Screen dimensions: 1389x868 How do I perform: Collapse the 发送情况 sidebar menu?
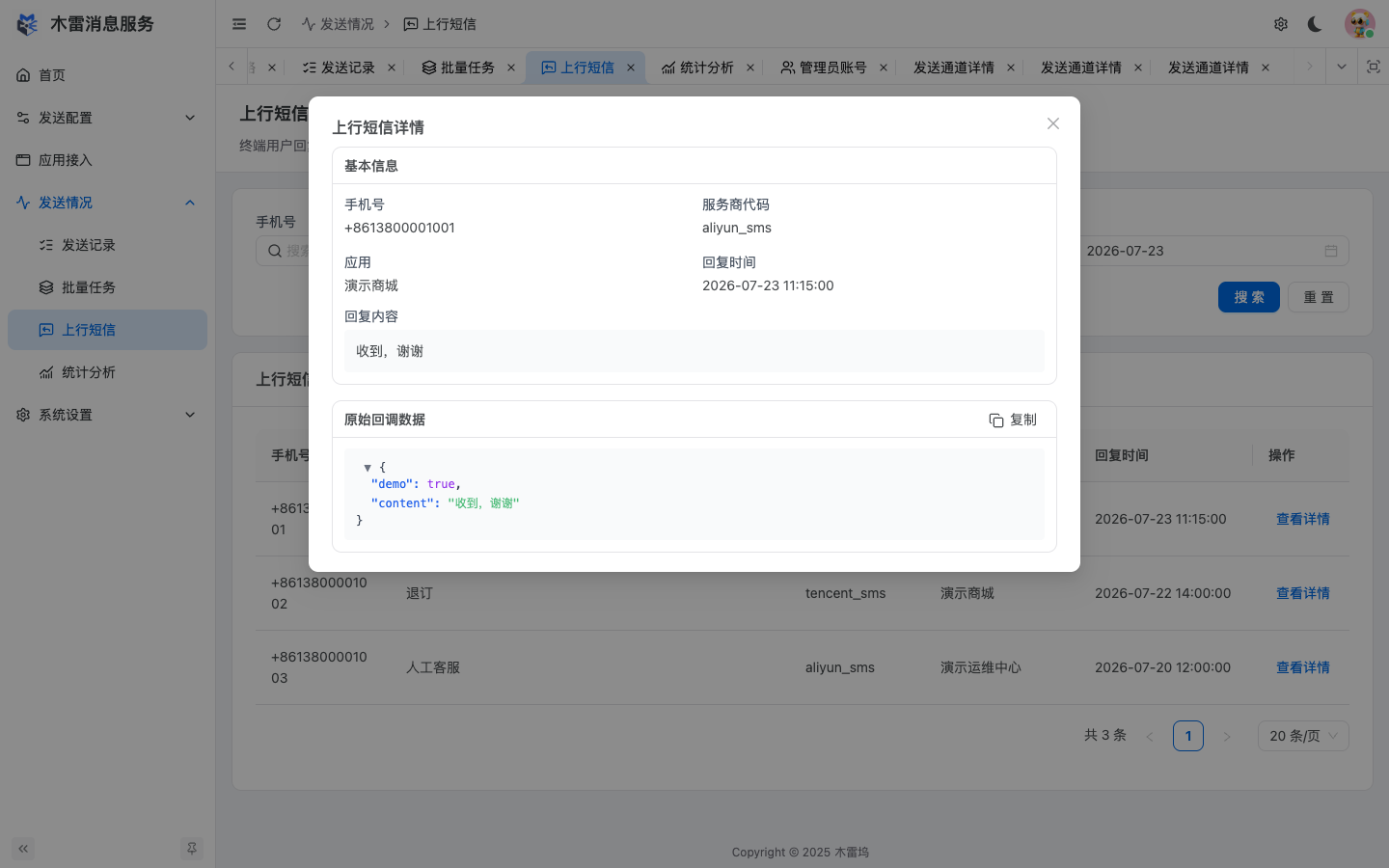[x=107, y=203]
